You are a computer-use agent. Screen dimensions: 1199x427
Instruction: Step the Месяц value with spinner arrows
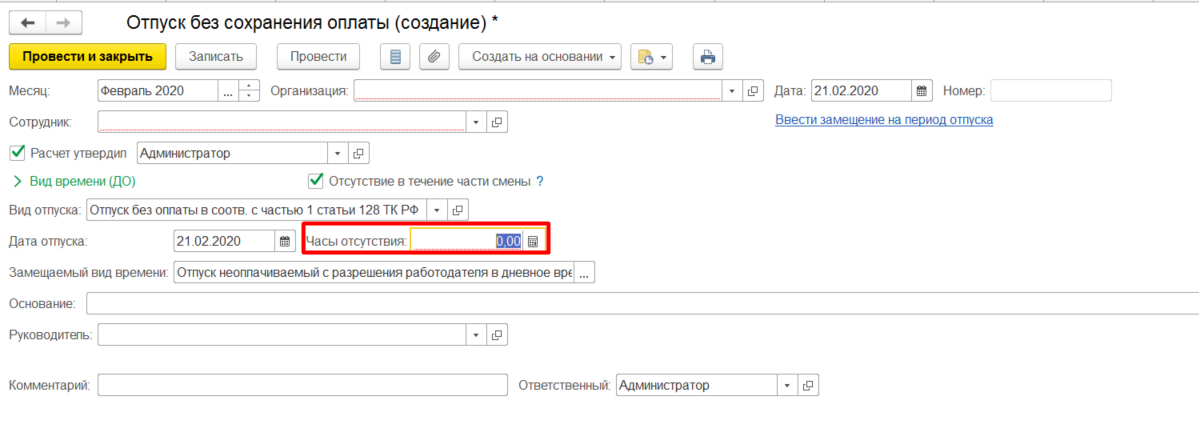(x=250, y=91)
